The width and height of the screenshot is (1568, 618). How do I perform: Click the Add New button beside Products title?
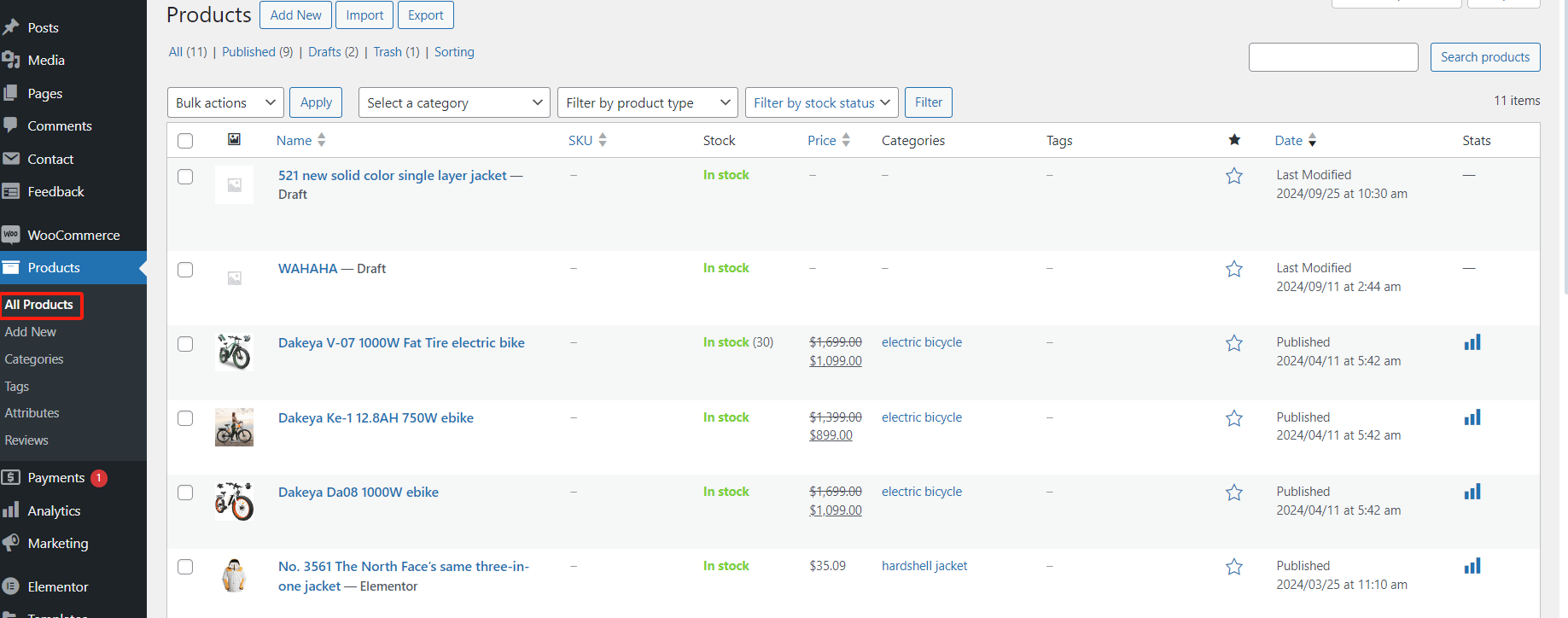point(296,15)
